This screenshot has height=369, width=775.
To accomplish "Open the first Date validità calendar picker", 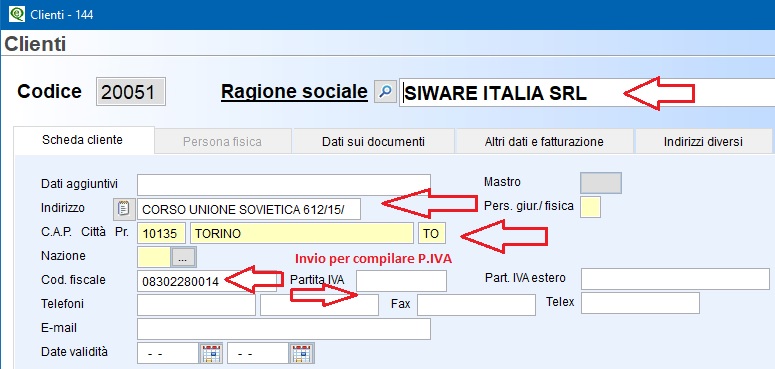I will coord(211,353).
